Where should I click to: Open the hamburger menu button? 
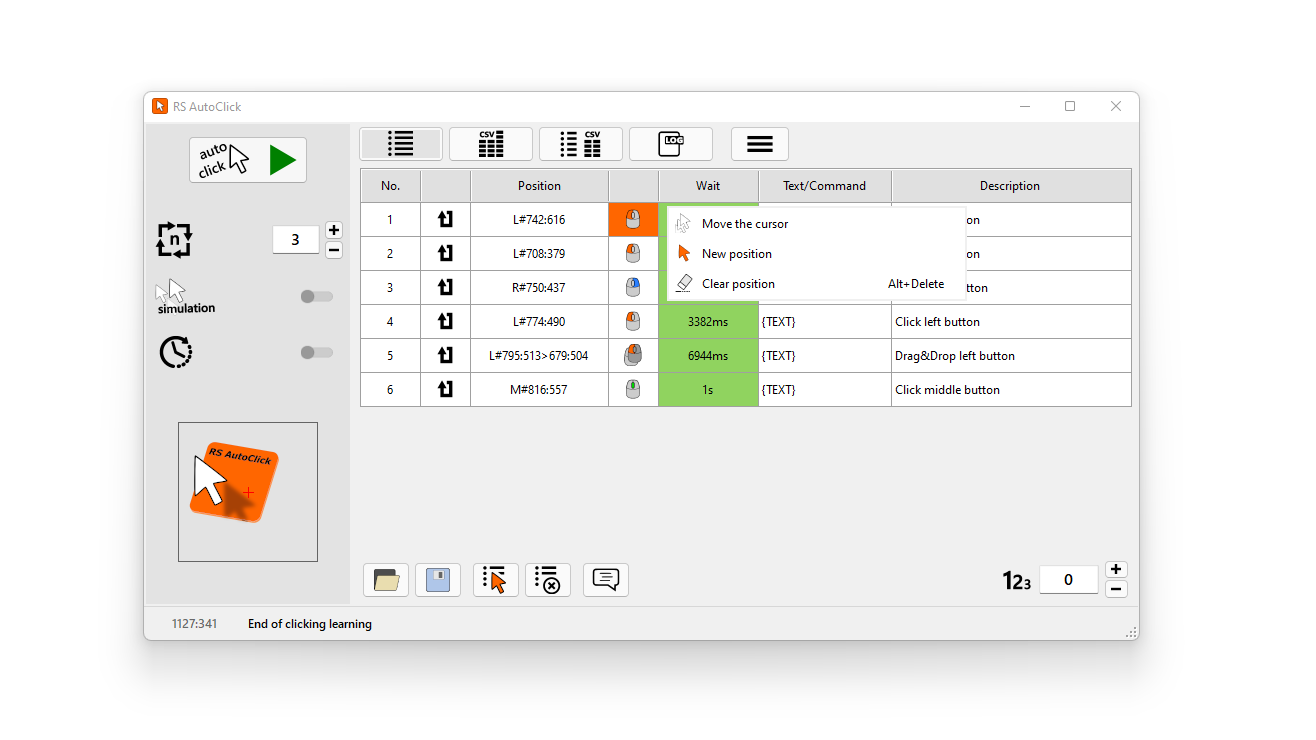coord(760,144)
